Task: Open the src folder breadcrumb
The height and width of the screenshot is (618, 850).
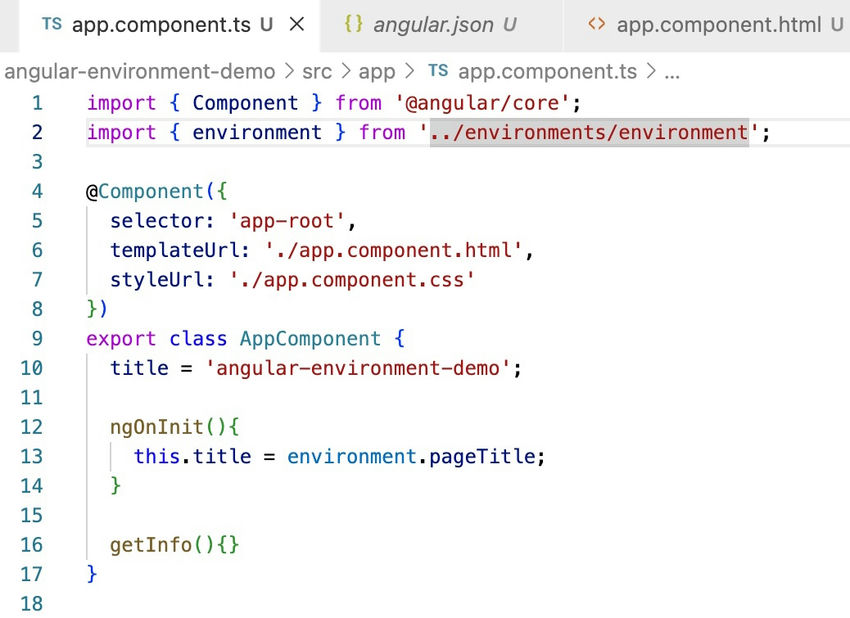Action: click(x=316, y=71)
